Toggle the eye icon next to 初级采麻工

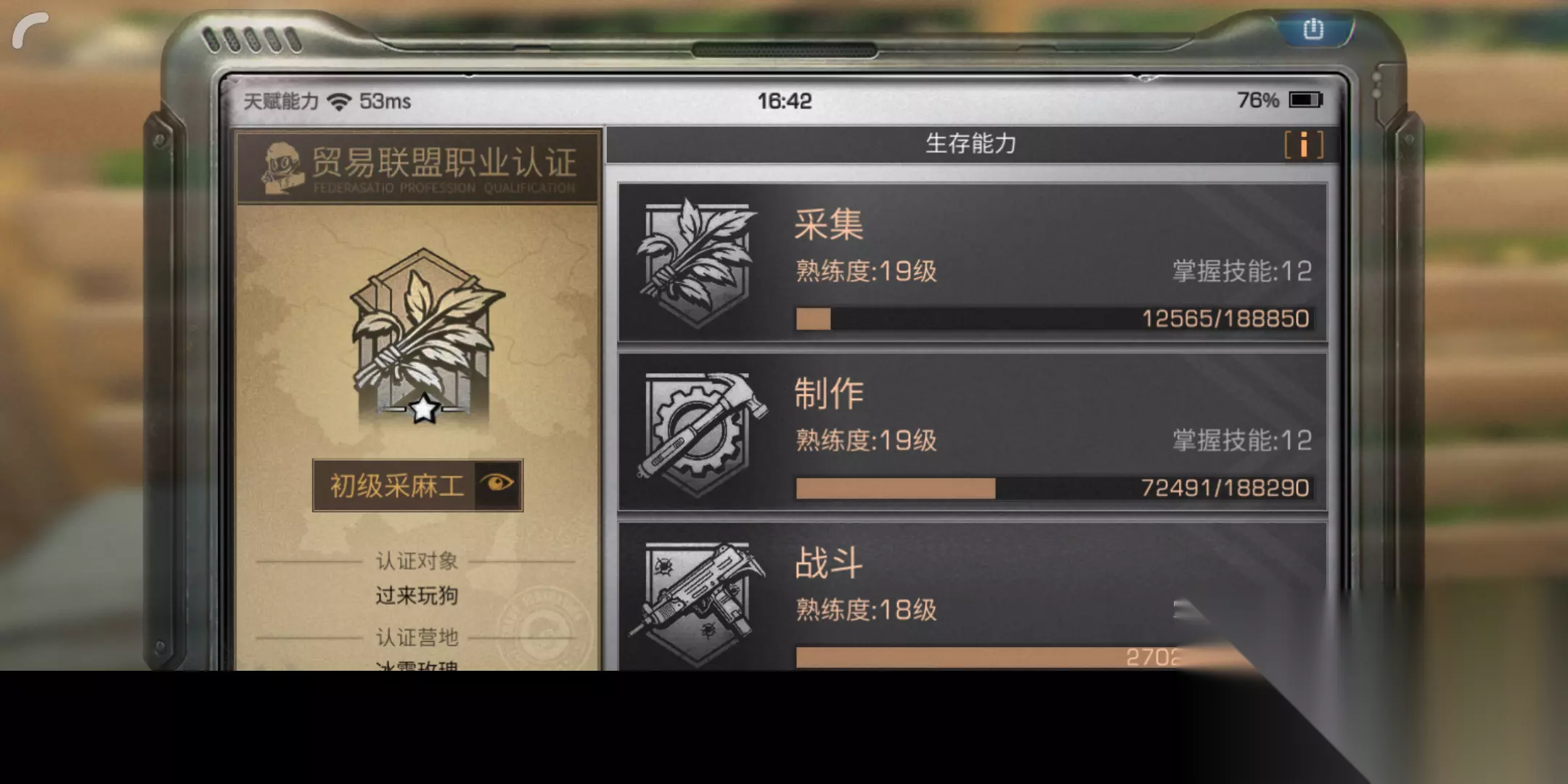coord(498,484)
